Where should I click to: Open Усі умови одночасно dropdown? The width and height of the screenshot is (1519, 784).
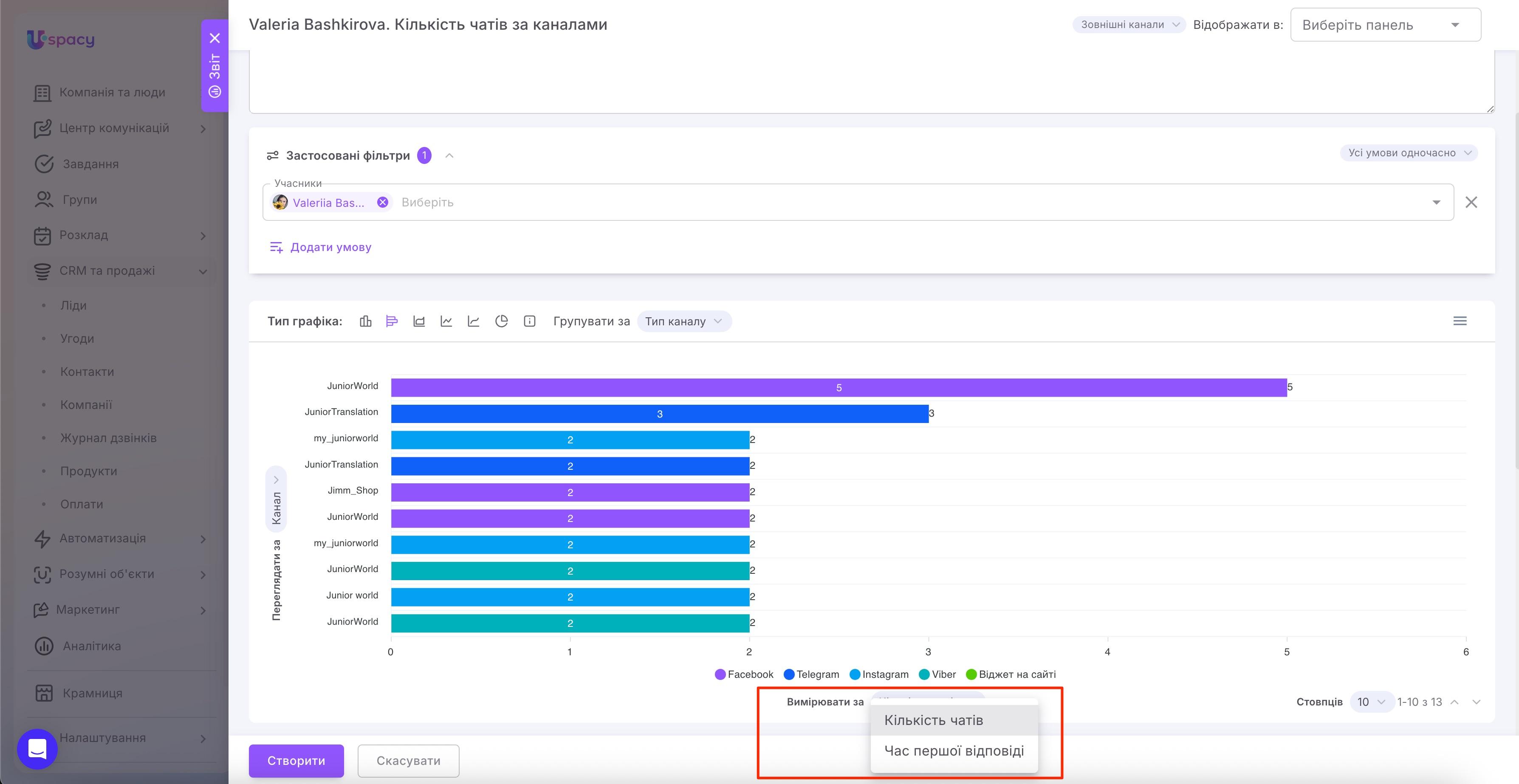click(1409, 152)
